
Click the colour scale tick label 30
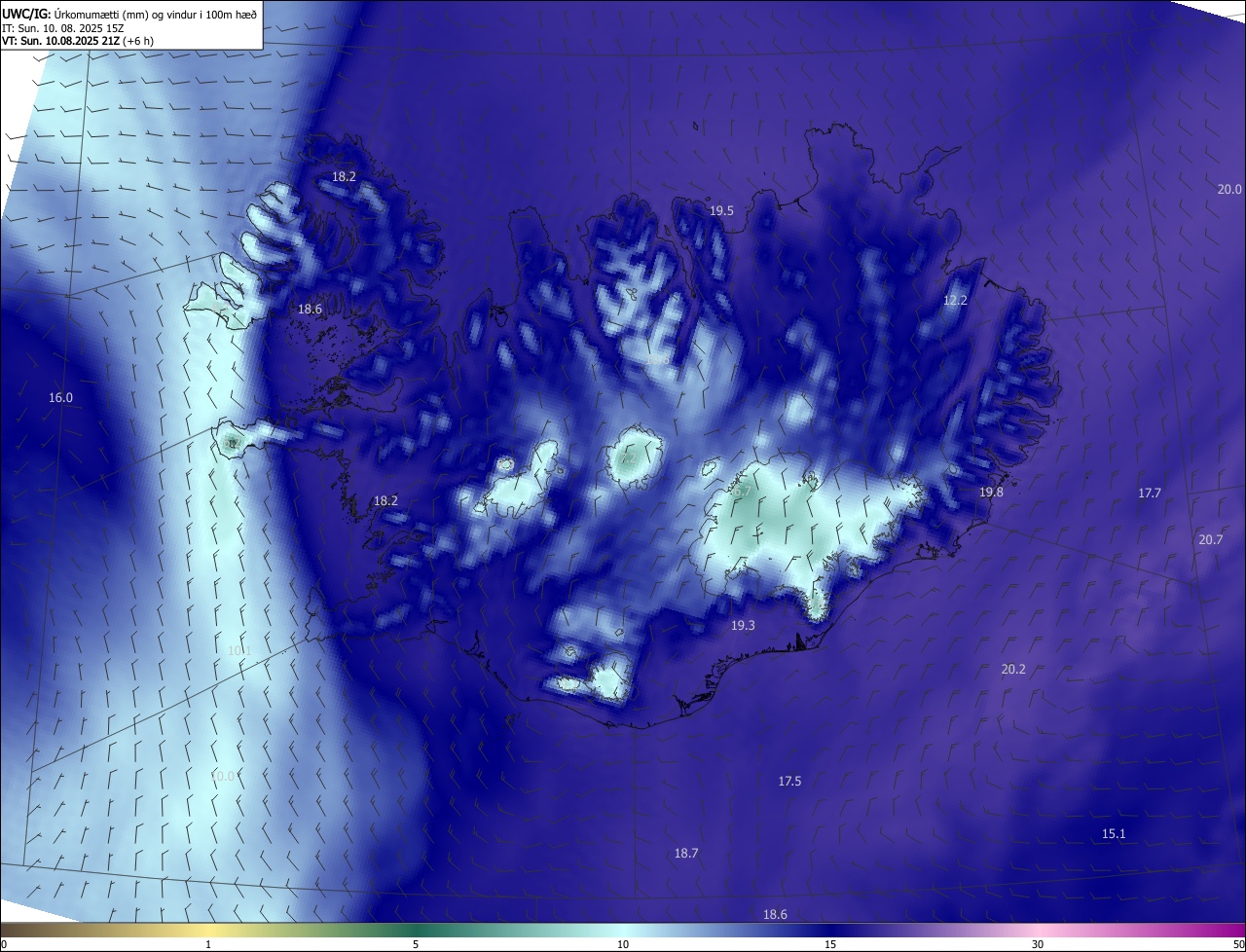(1038, 944)
